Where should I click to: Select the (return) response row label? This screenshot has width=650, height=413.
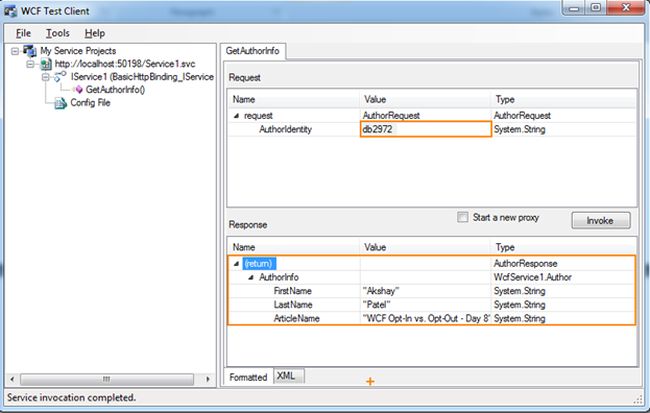coord(258,264)
